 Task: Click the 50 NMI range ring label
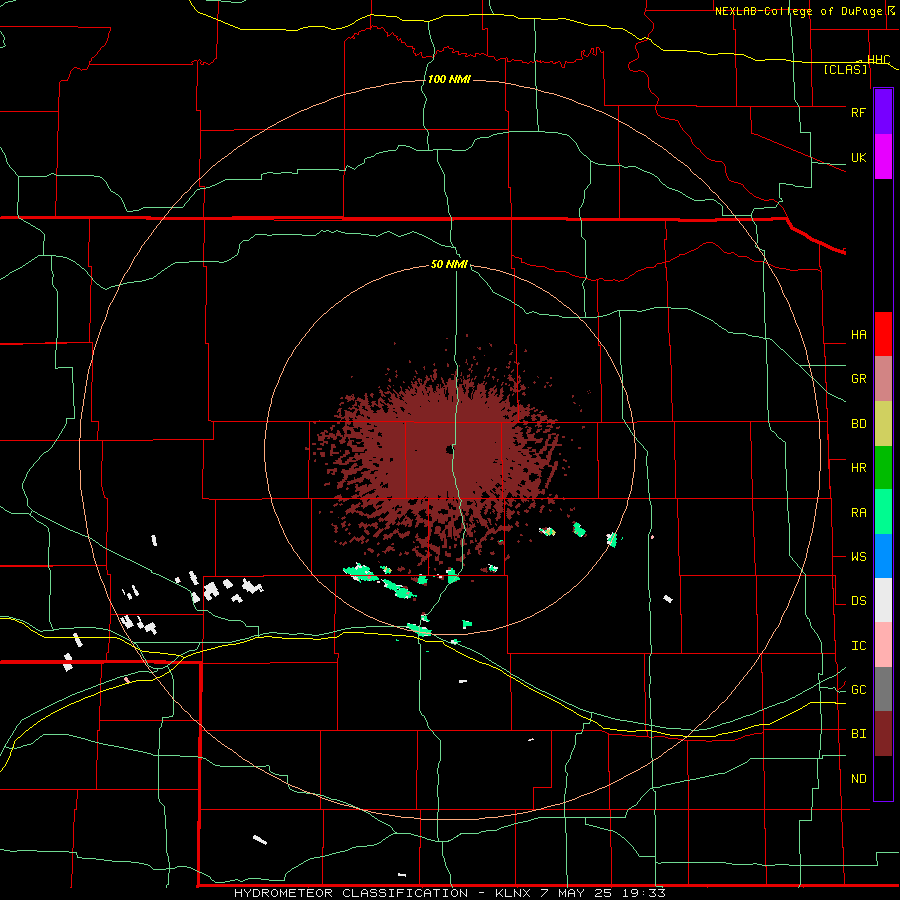click(x=449, y=264)
